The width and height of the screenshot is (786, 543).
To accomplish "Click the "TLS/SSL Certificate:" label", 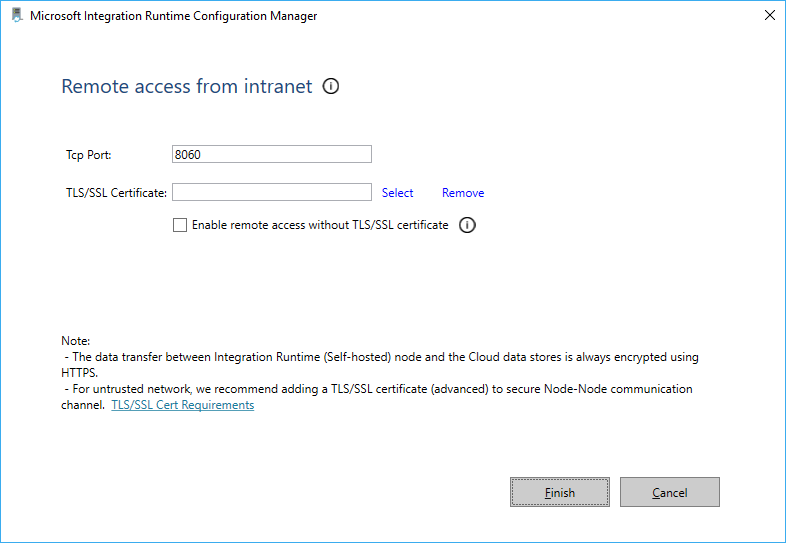I will (116, 193).
